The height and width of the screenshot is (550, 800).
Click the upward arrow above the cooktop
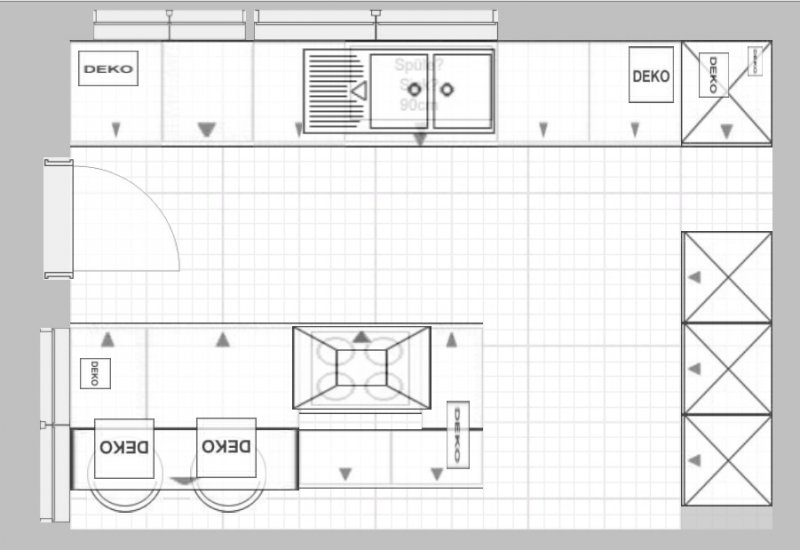coord(362,336)
